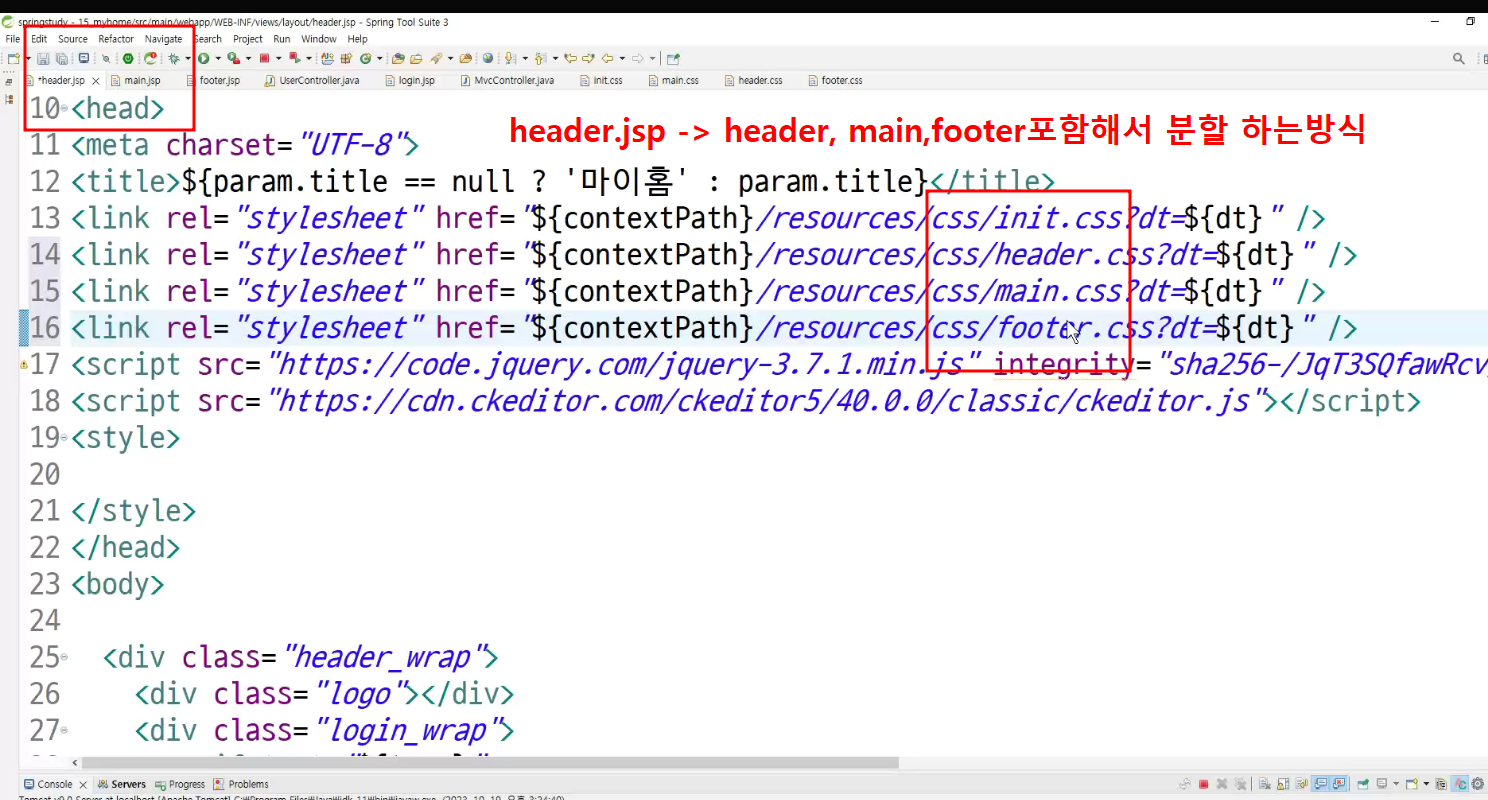Toggle Word Wrap in Console toolbar
Screen dimensions: 1488x800
tap(1301, 784)
